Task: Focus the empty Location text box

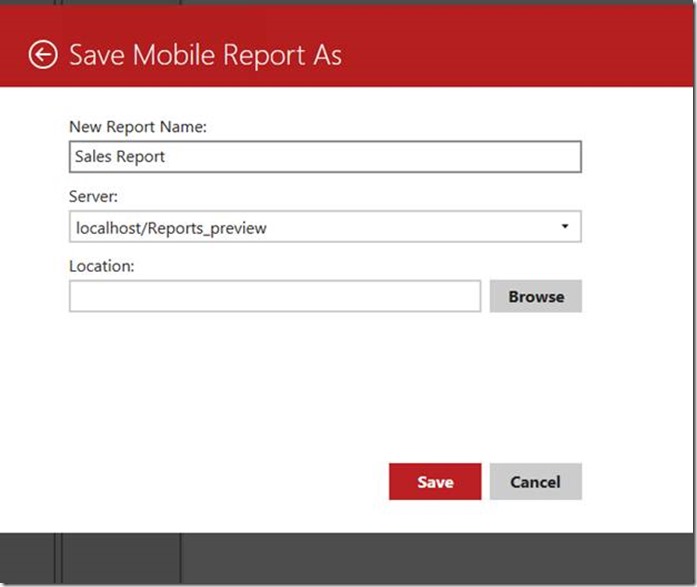Action: [x=275, y=296]
